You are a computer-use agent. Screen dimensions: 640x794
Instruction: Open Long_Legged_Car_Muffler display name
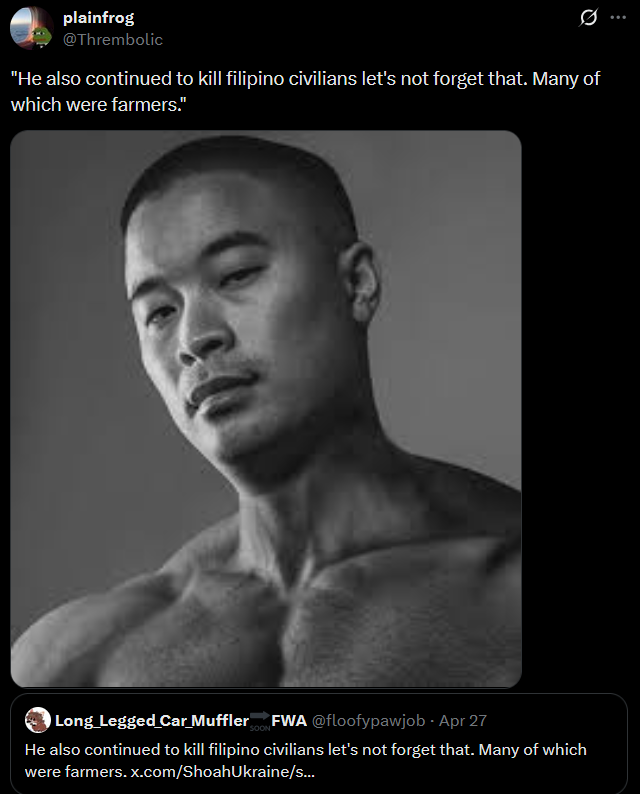[x=152, y=720]
